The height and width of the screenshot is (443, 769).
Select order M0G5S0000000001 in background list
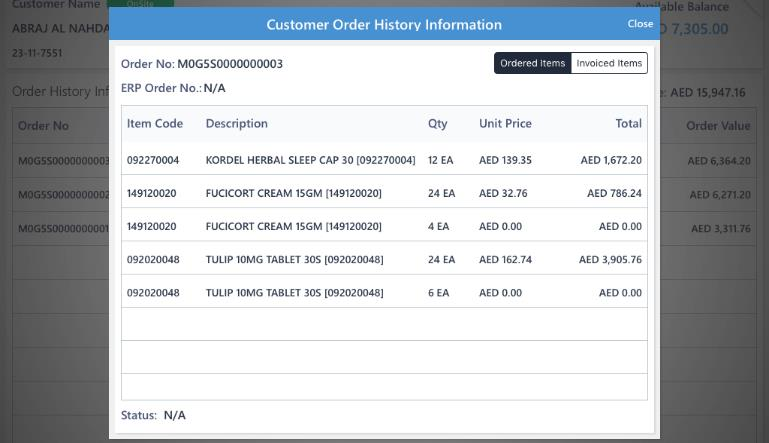point(63,229)
